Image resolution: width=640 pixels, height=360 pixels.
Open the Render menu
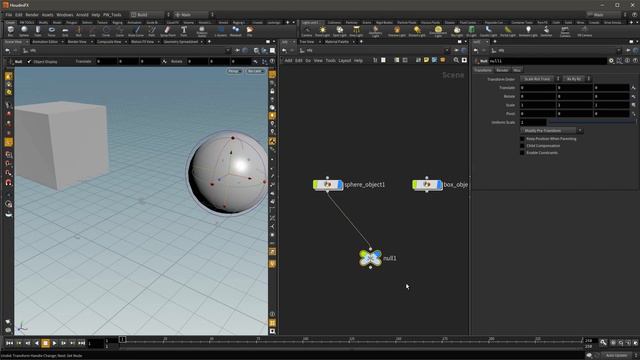click(32, 14)
